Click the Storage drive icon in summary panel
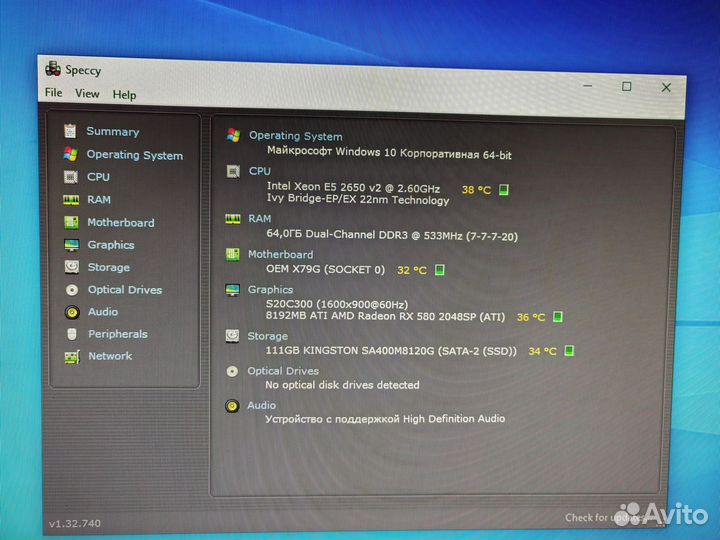Screen dimensions: 720x540 (232, 336)
